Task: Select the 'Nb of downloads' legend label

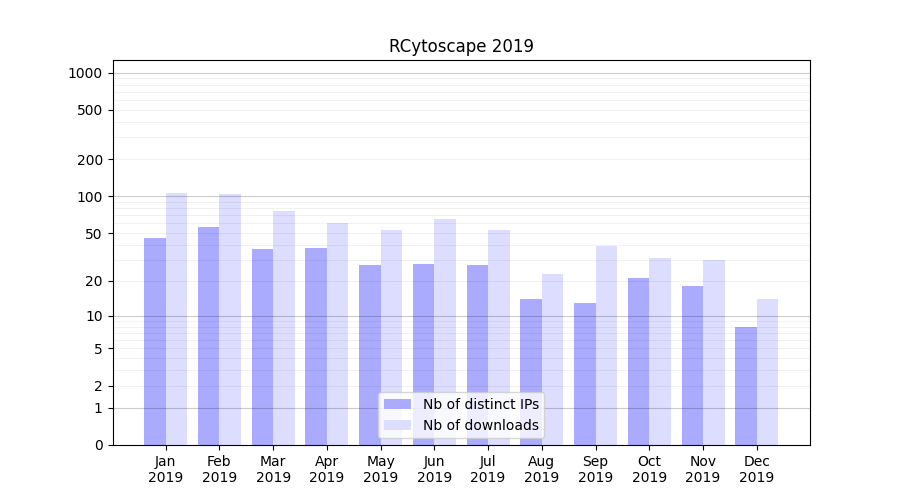Action: 480,425
